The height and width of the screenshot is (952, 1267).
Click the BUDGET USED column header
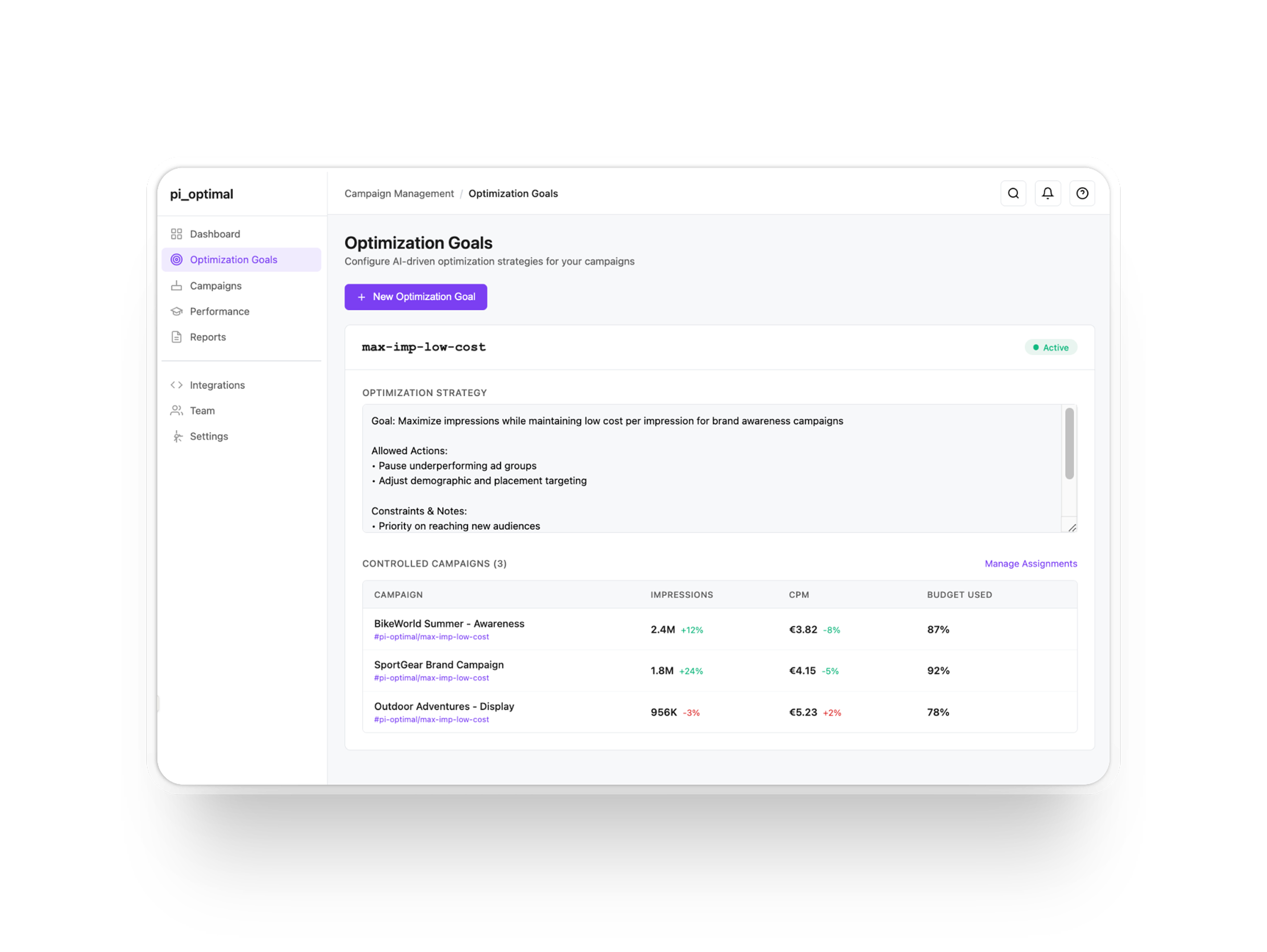[x=960, y=595]
